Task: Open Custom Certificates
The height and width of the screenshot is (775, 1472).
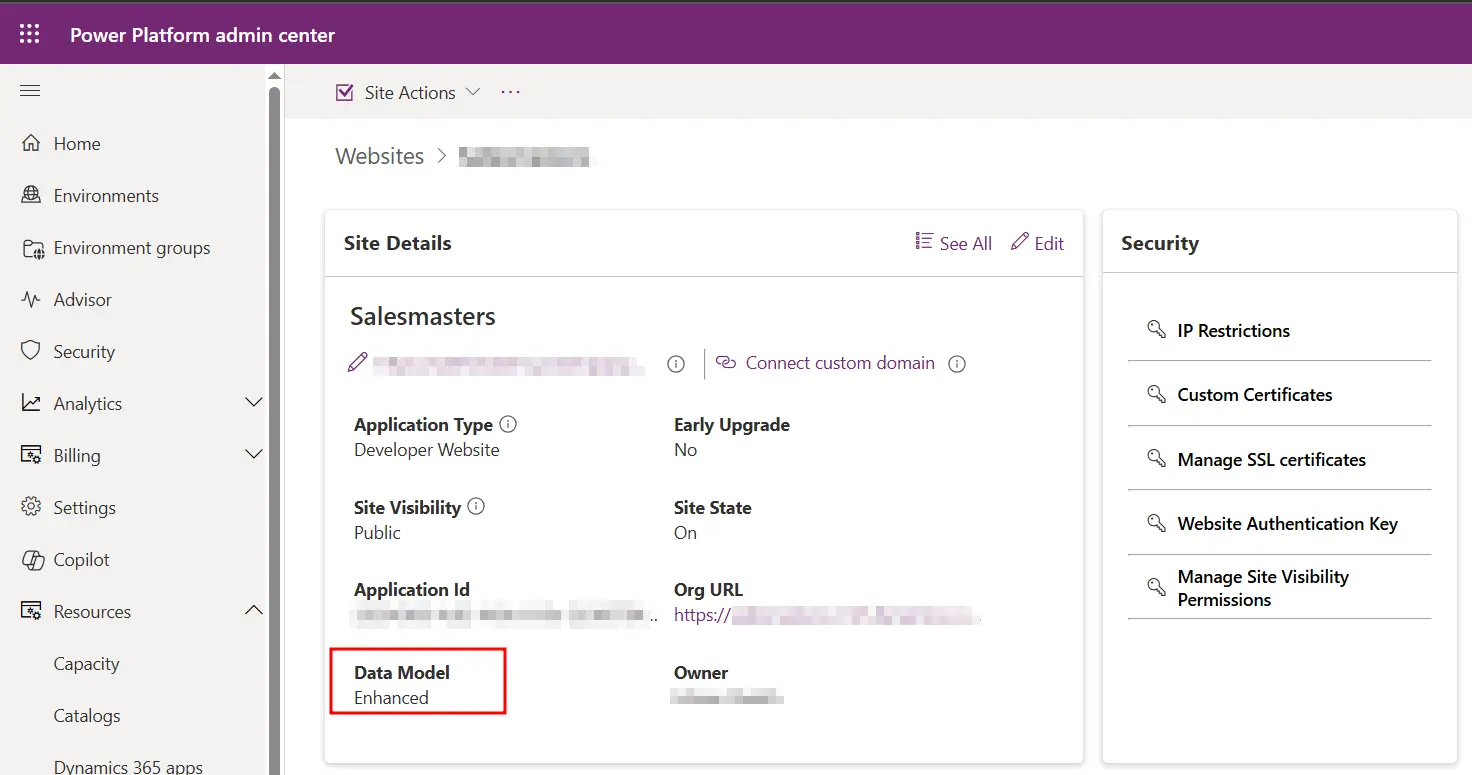Action: coord(1255,394)
